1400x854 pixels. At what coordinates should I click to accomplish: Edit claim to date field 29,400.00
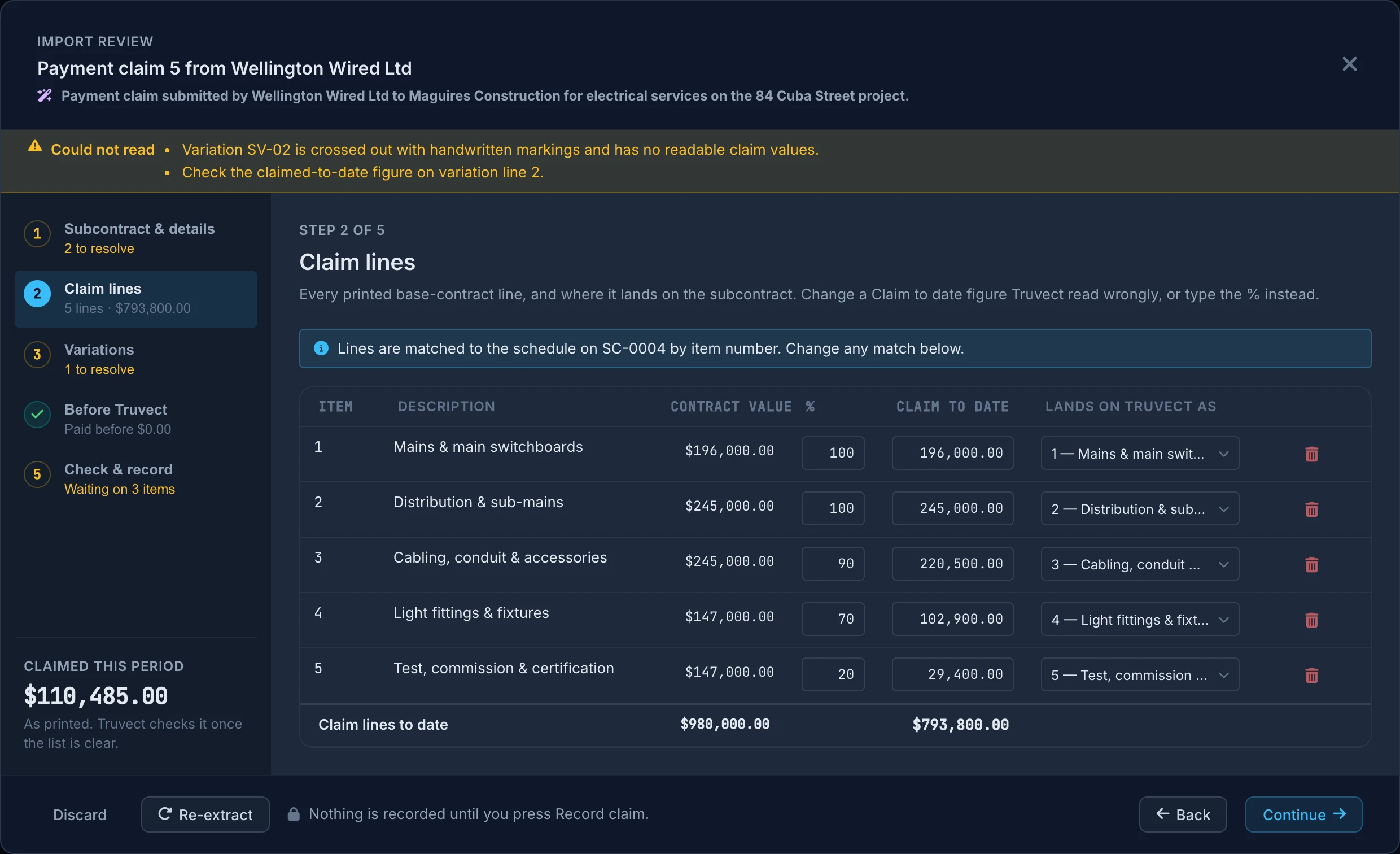(x=952, y=674)
